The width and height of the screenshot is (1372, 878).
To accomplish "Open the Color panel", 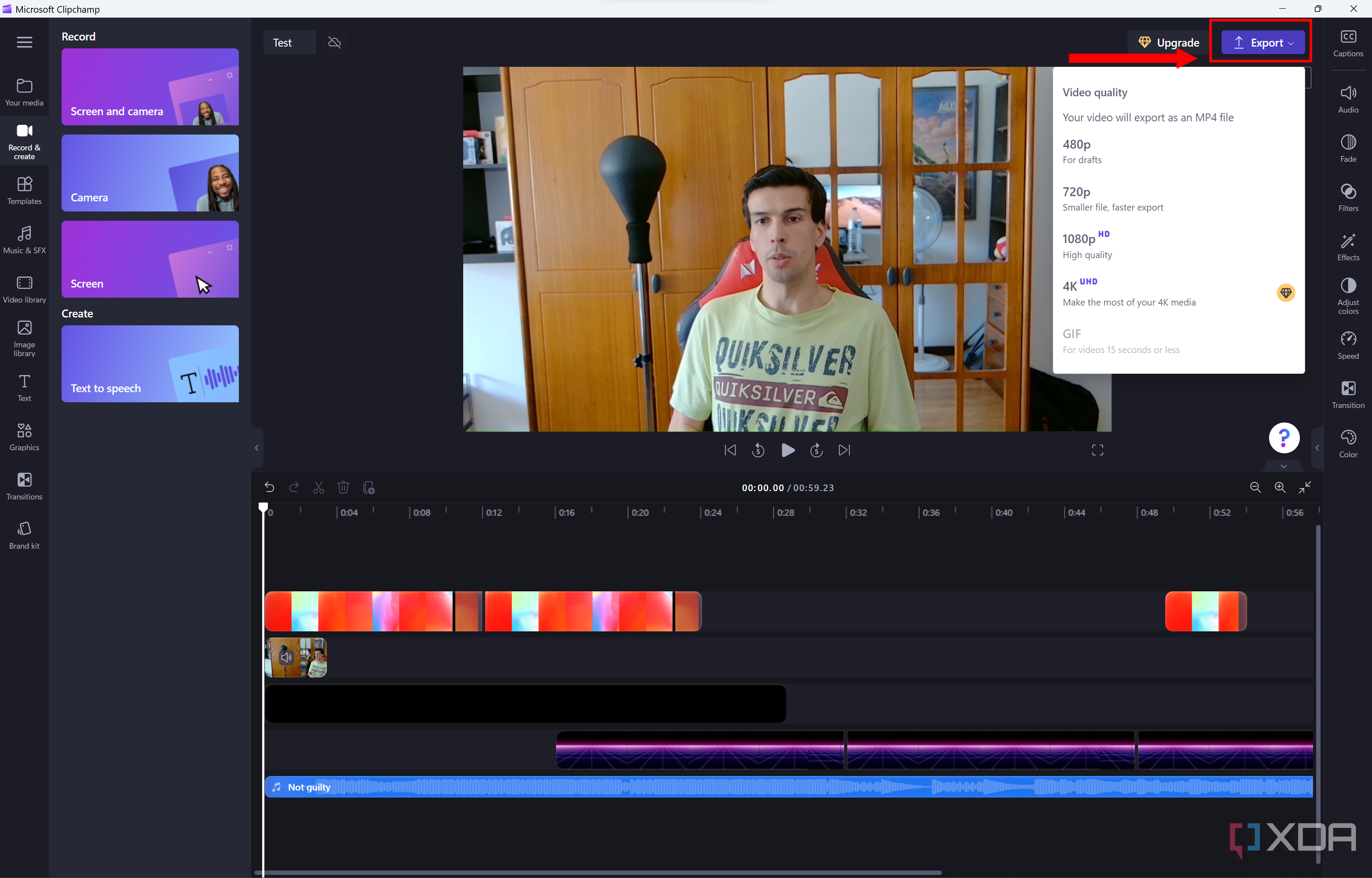I will 1348,444.
